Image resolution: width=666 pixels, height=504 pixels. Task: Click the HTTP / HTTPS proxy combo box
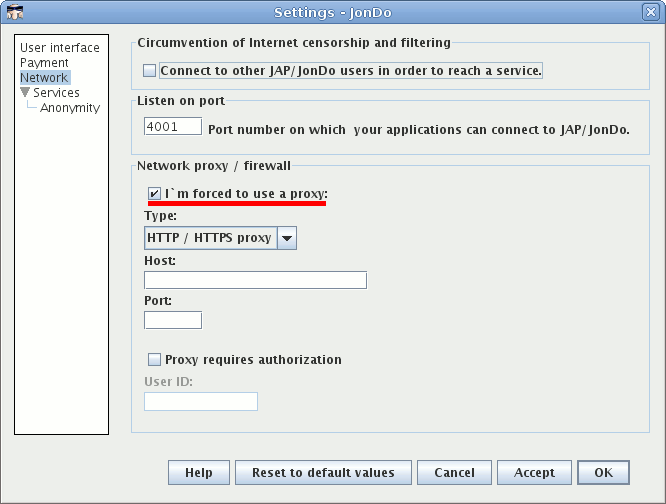point(220,238)
